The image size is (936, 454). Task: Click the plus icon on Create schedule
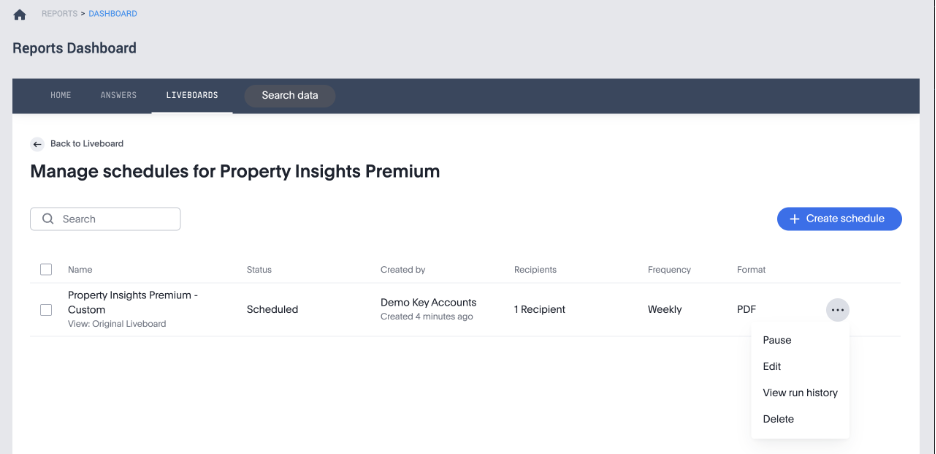tap(794, 219)
